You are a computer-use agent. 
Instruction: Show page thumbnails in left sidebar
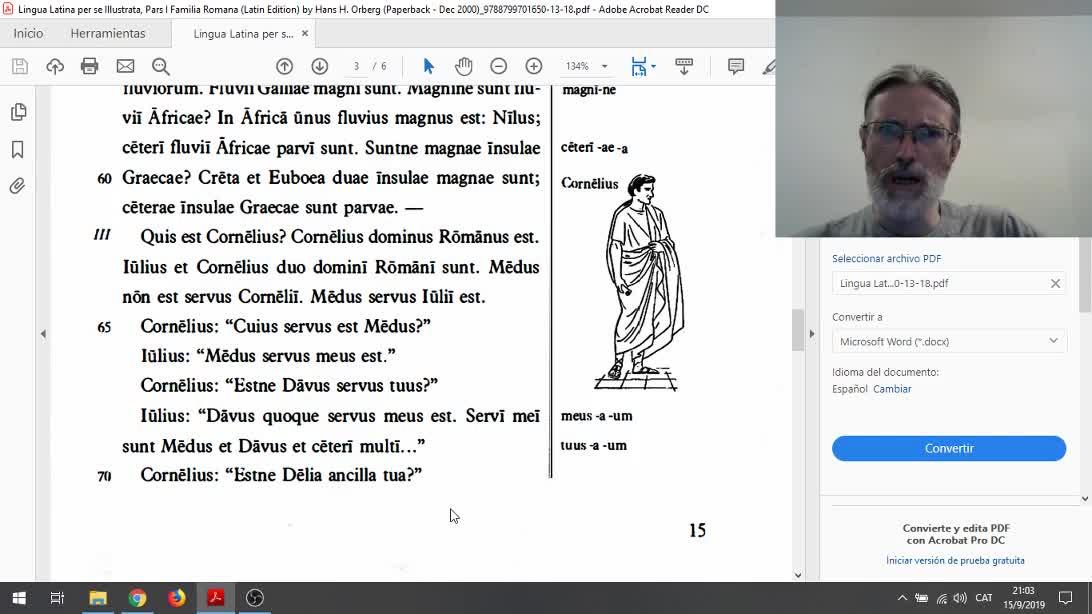coord(18,112)
